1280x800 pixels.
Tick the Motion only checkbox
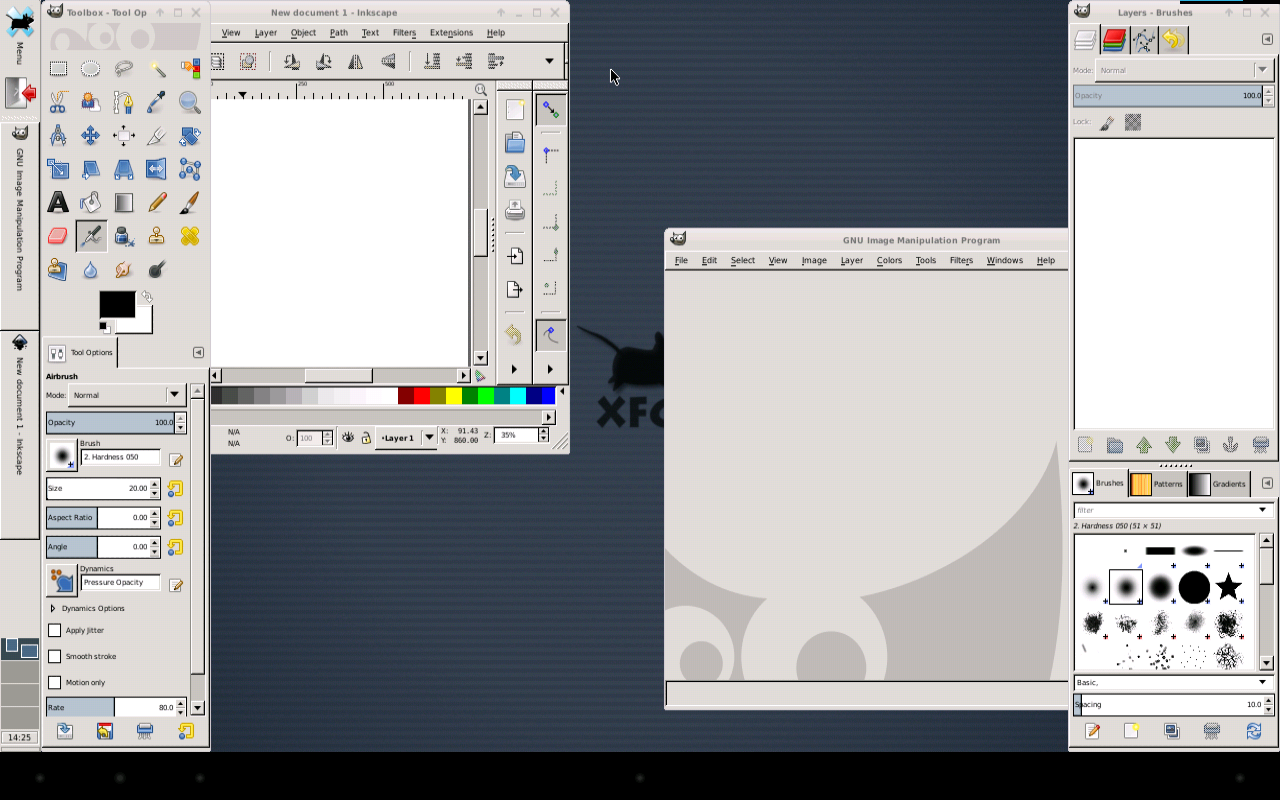(55, 682)
